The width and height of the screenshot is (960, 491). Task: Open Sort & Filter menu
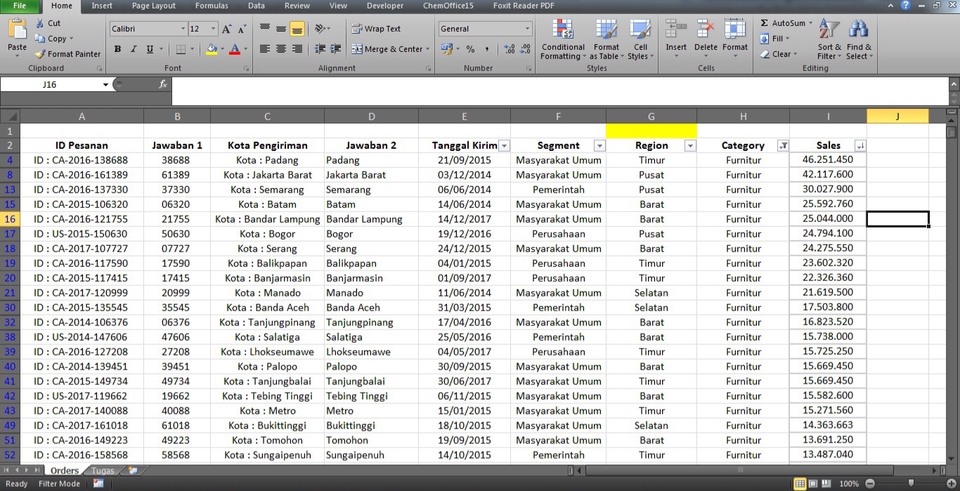point(830,39)
